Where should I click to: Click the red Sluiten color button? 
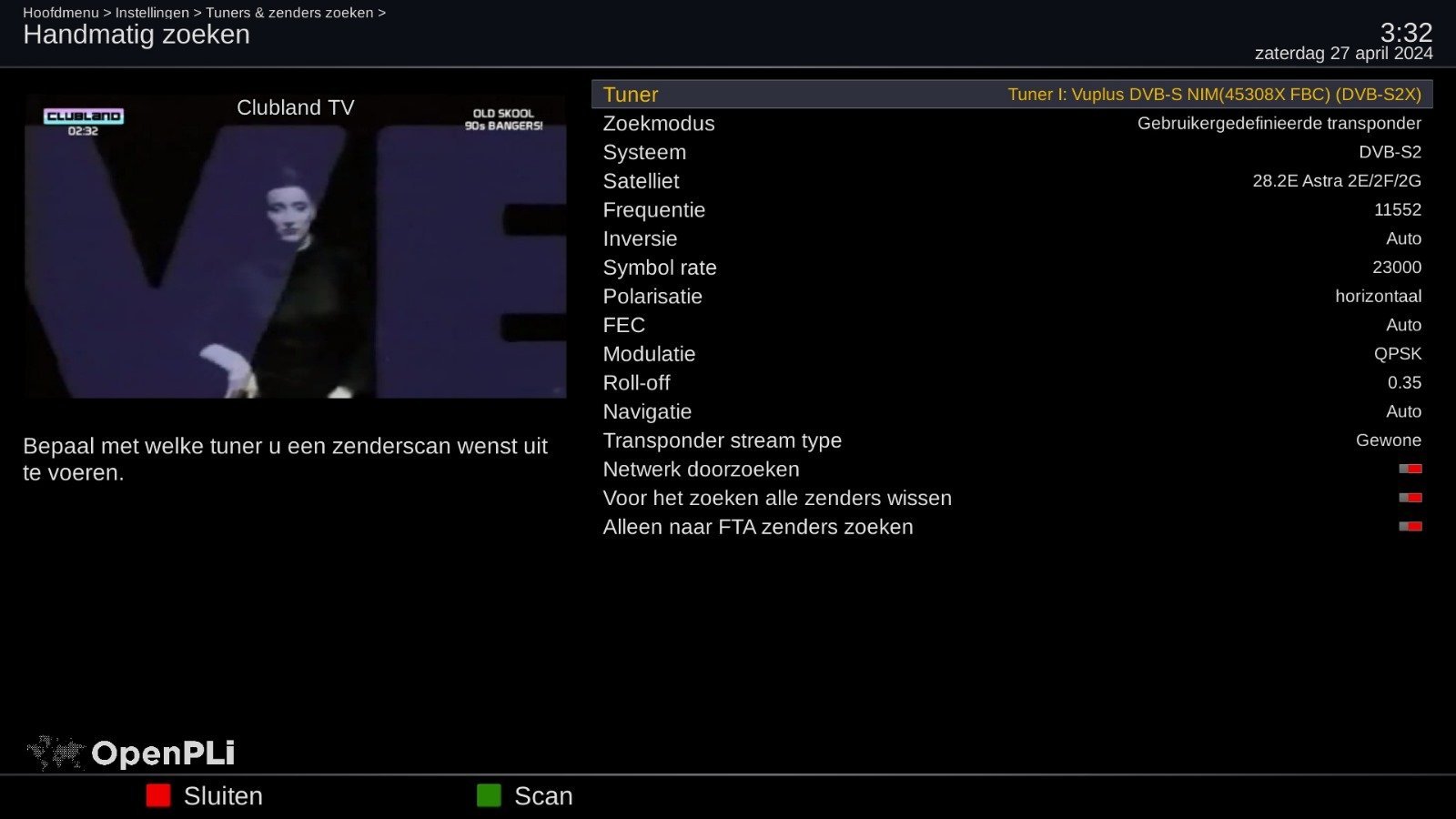coord(158,796)
